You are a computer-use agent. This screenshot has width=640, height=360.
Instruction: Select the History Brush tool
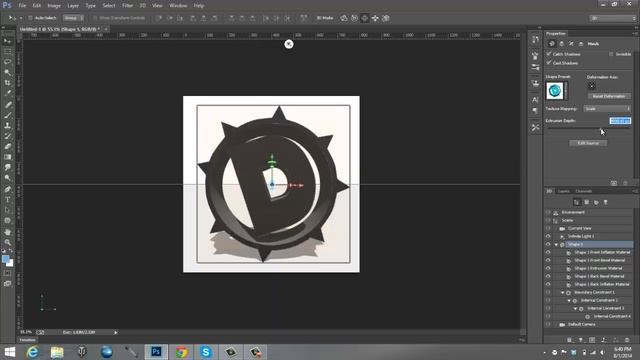[7, 136]
